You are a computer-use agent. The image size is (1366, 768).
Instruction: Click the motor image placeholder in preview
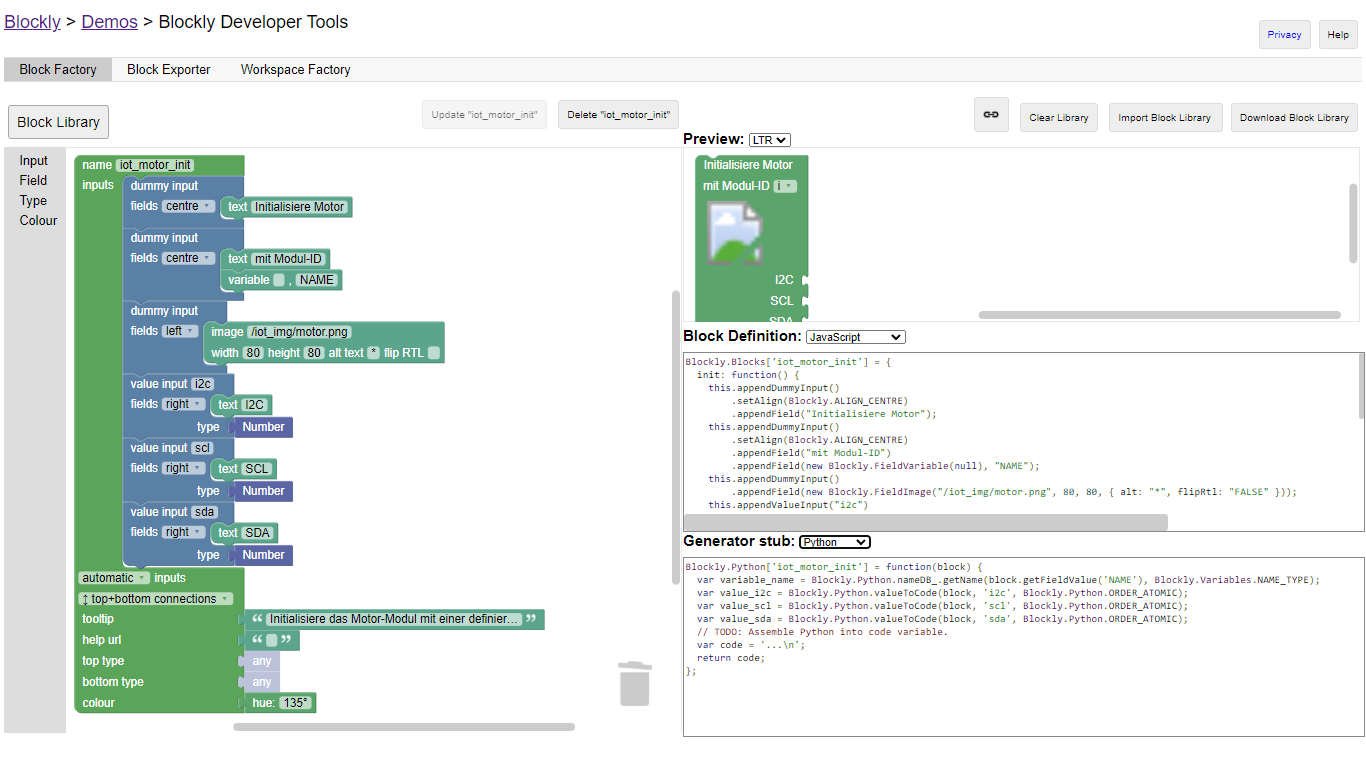tap(735, 232)
